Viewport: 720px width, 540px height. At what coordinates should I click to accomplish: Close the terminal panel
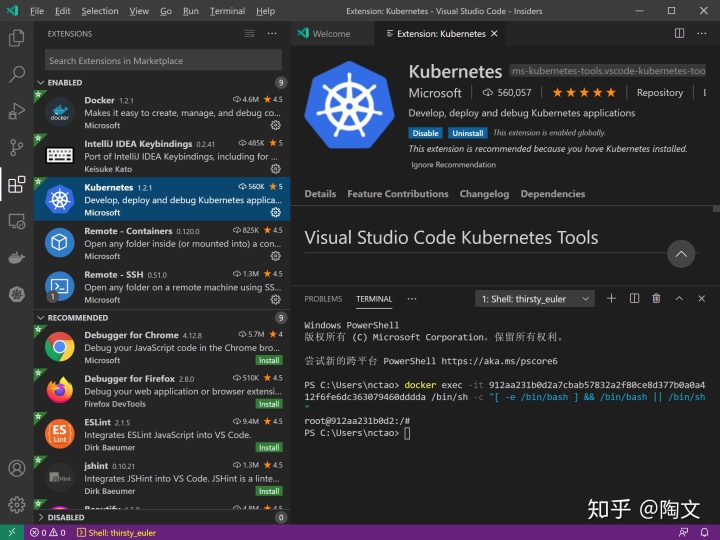tap(702, 298)
